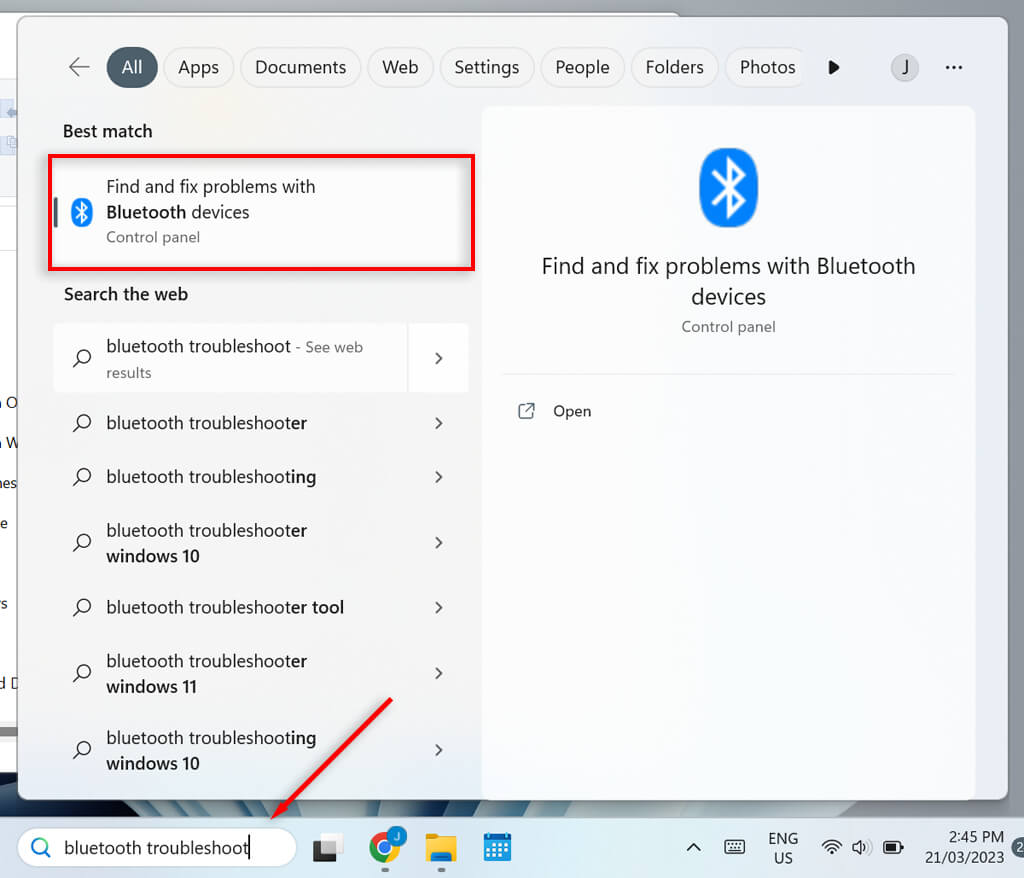Select 'bluetooth troubleshooter windows 11' suggestion
Screen dimensions: 1024x878
coord(206,674)
